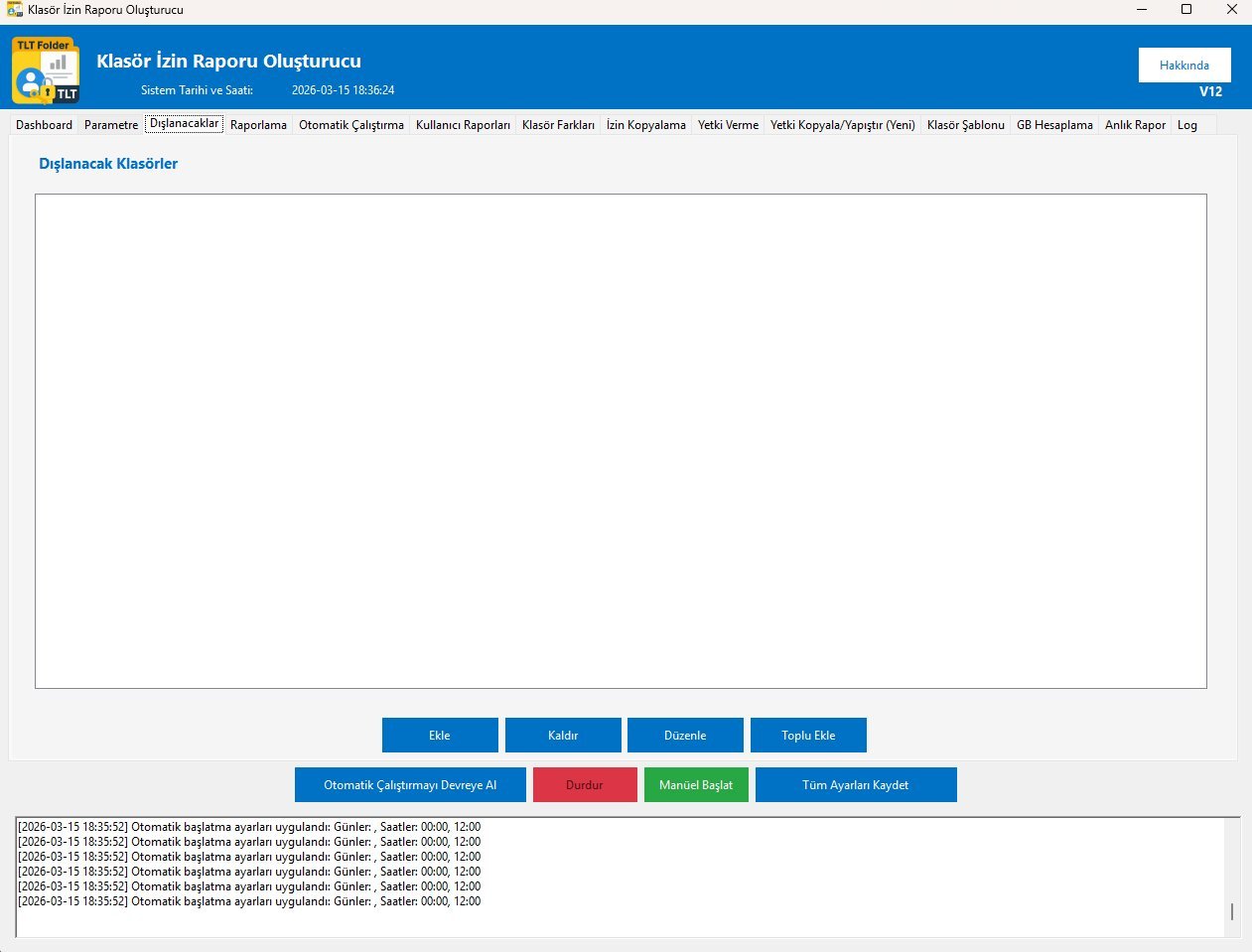Open the Kullanıcı Raporları tab
Viewport: 1252px width, 952px height.
(463, 125)
